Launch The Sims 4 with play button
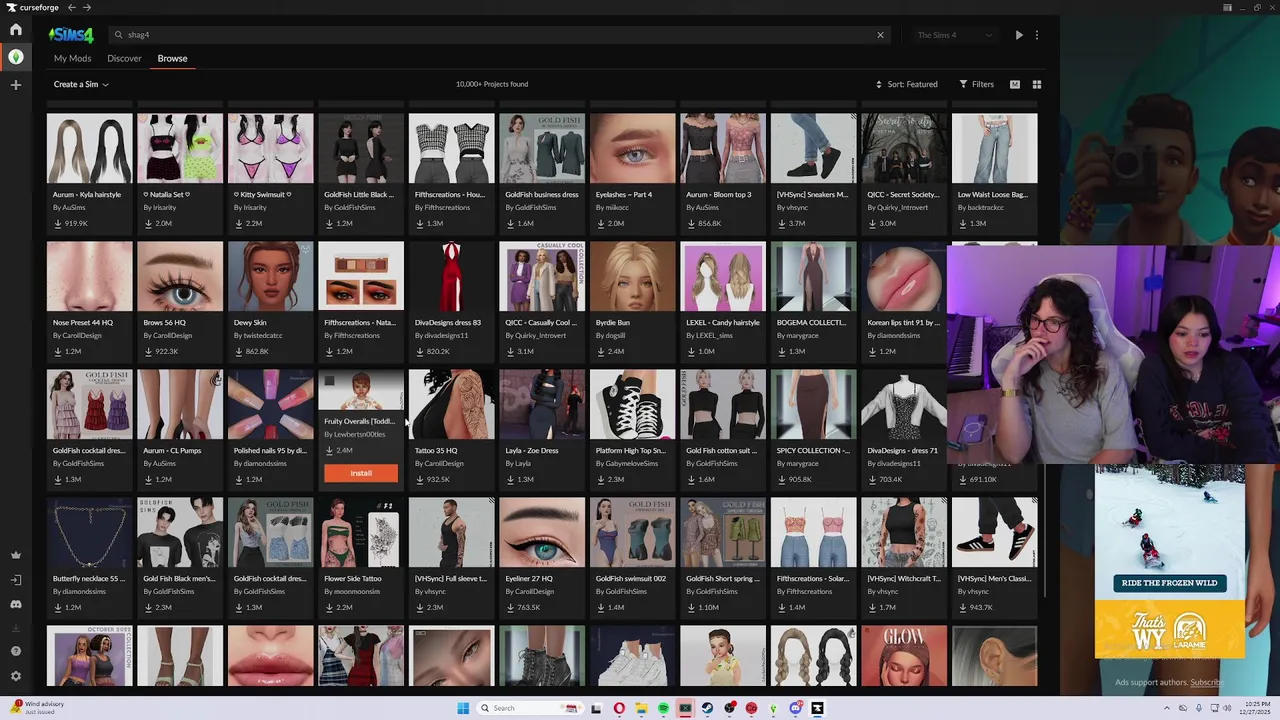This screenshot has height=720, width=1280. pos(1019,35)
